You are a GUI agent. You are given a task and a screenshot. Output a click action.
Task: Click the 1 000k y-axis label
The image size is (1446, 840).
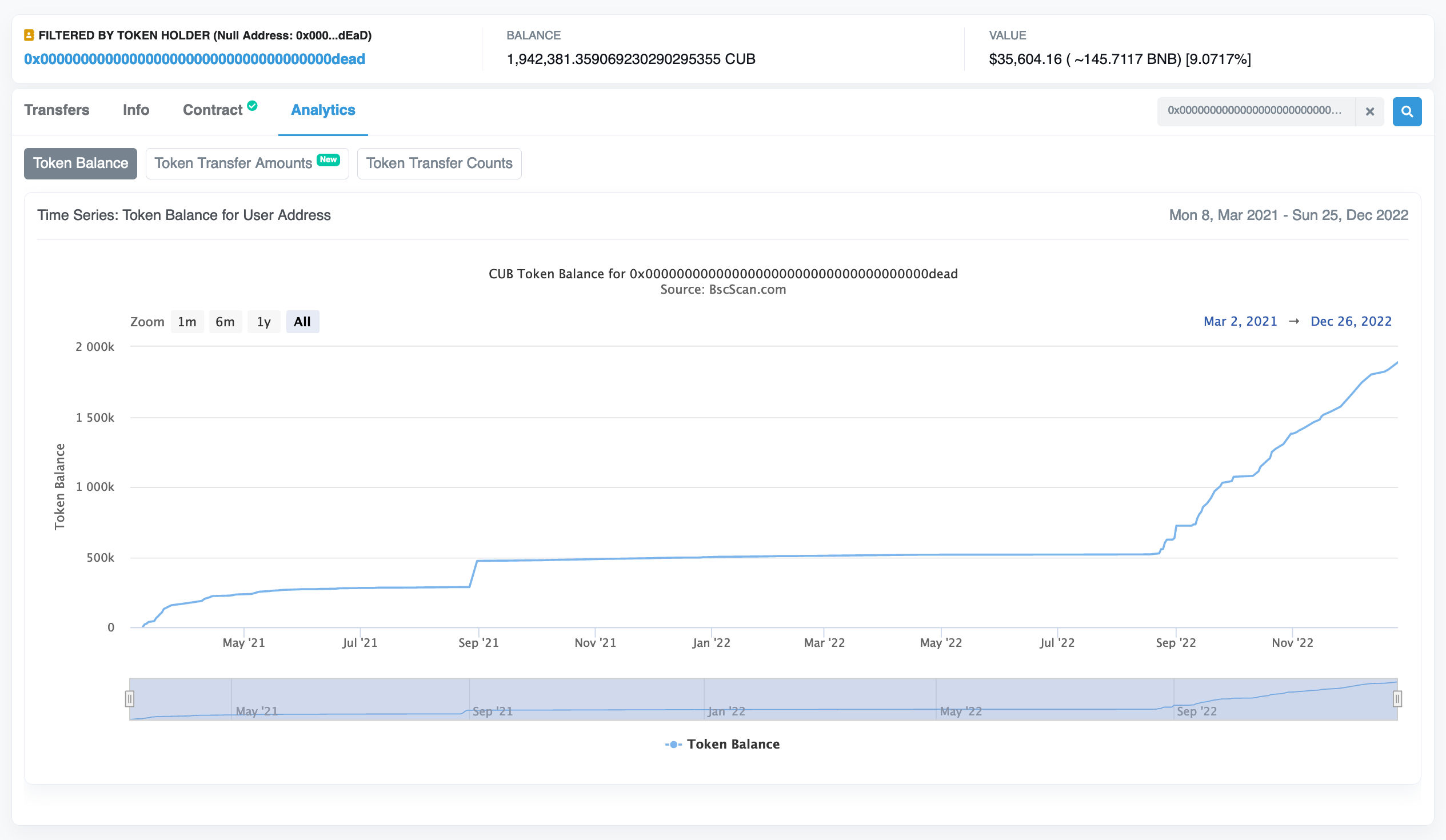tap(95, 487)
